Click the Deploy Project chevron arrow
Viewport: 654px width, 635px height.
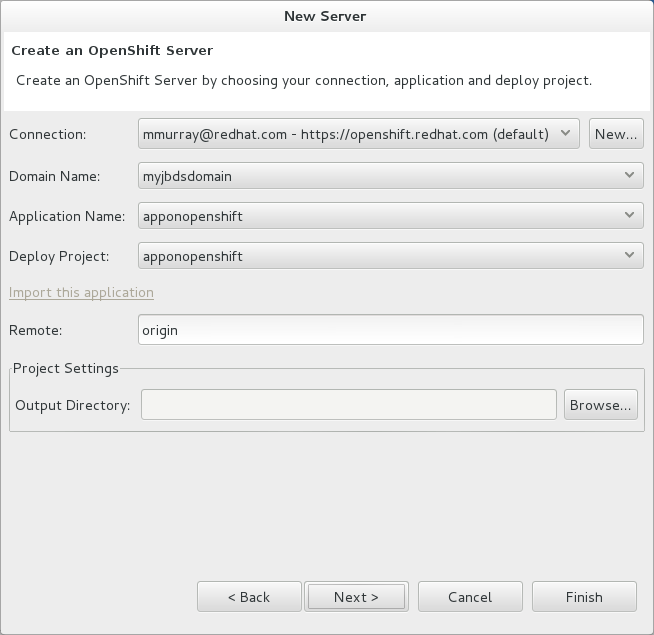(629, 256)
